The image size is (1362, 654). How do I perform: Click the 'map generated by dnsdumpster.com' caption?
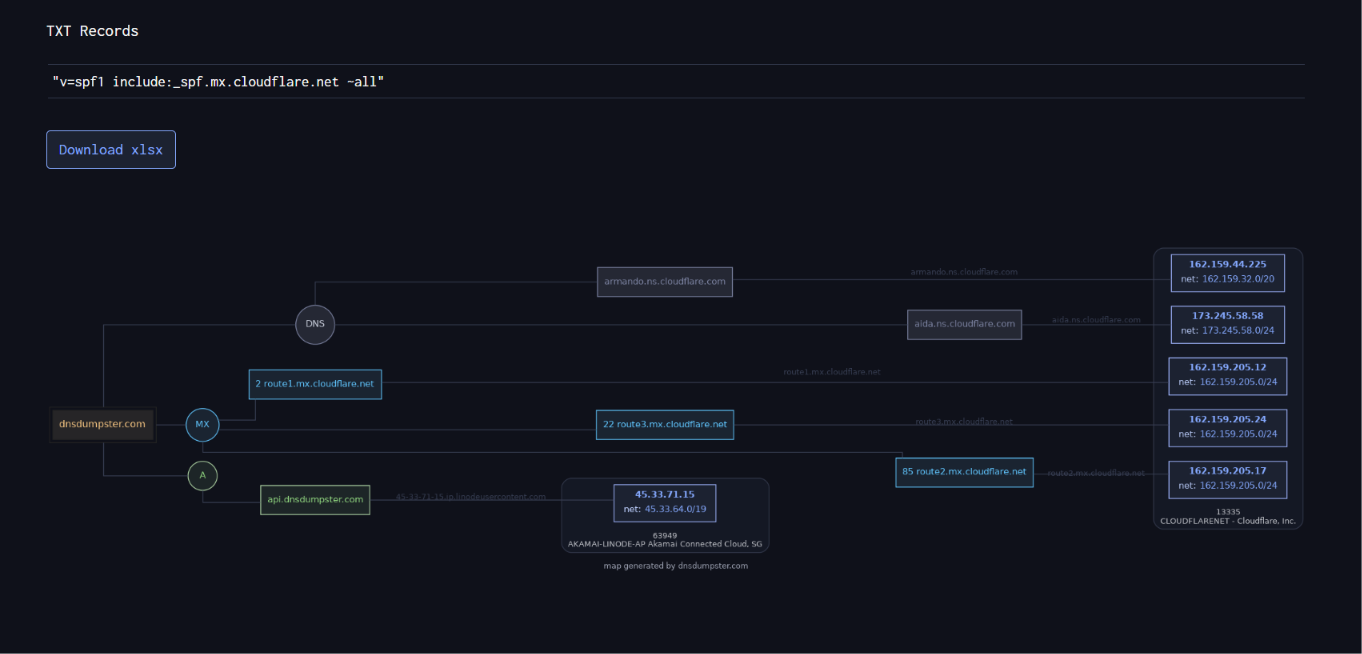[675, 566]
